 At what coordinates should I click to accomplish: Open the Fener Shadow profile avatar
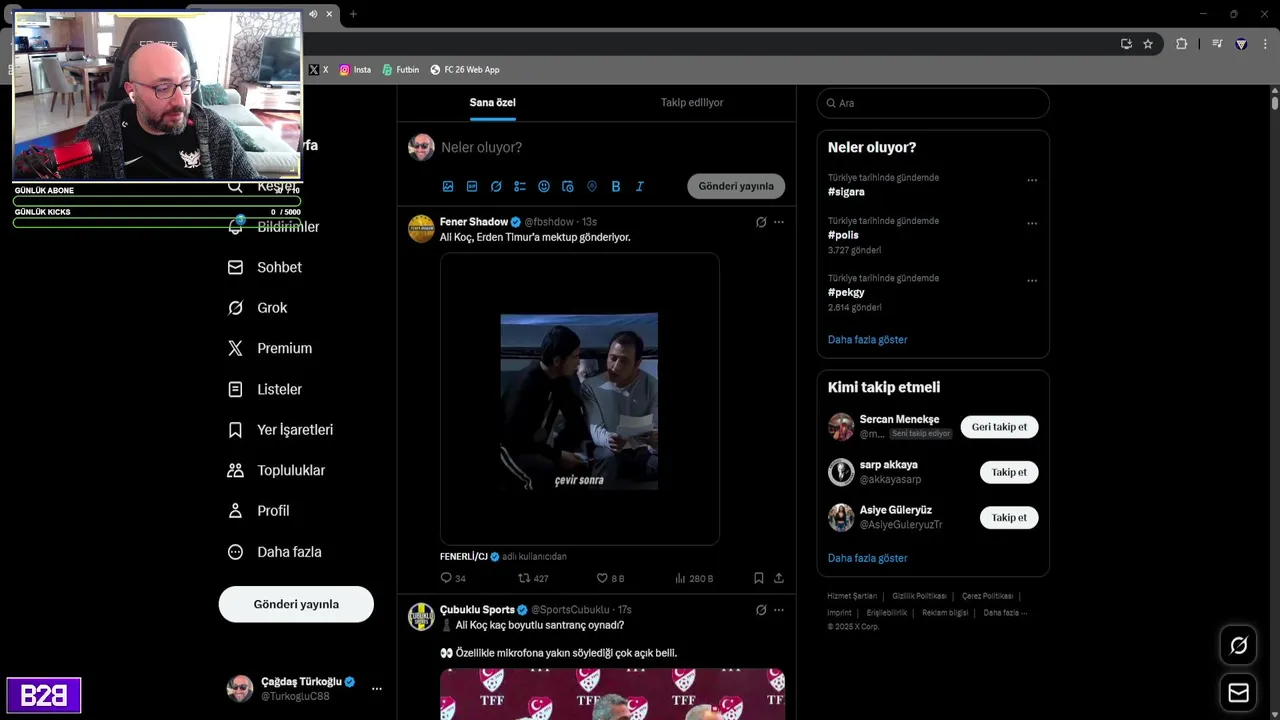[x=421, y=229]
